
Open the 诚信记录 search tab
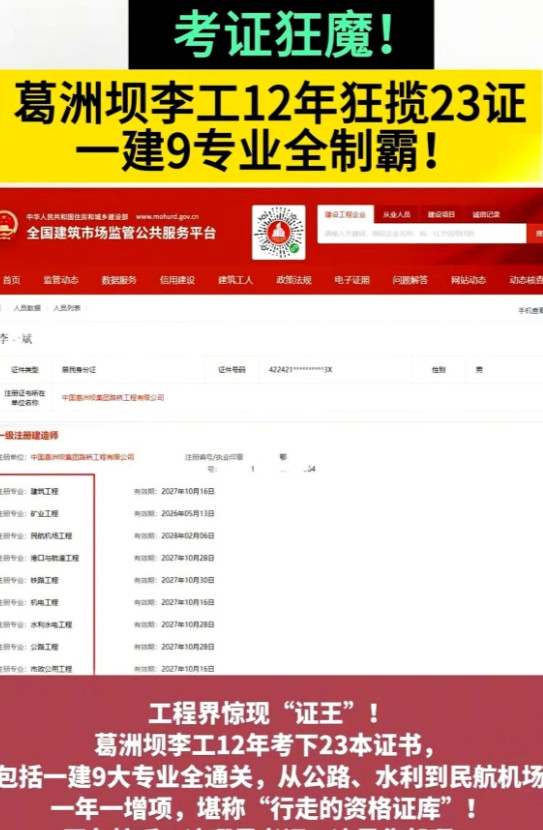(486, 214)
